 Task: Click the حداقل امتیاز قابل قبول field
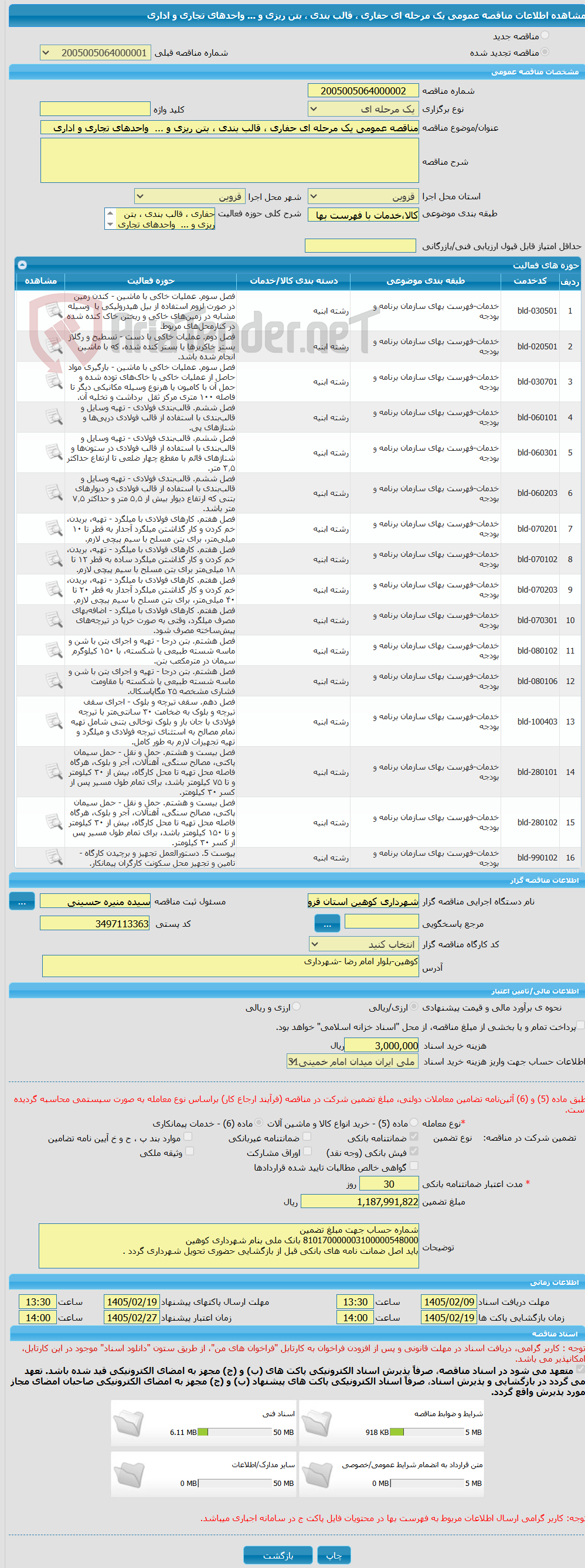(360, 245)
